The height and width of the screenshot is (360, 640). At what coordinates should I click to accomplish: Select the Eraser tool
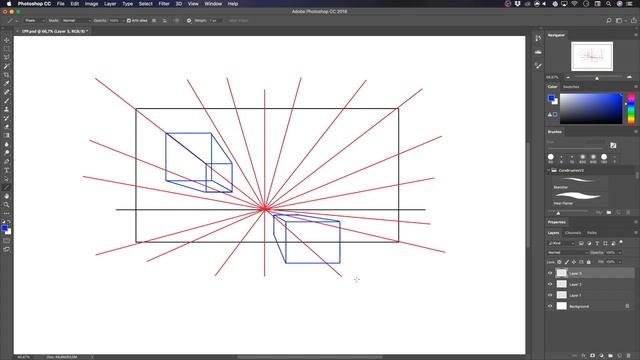pyautogui.click(x=7, y=127)
